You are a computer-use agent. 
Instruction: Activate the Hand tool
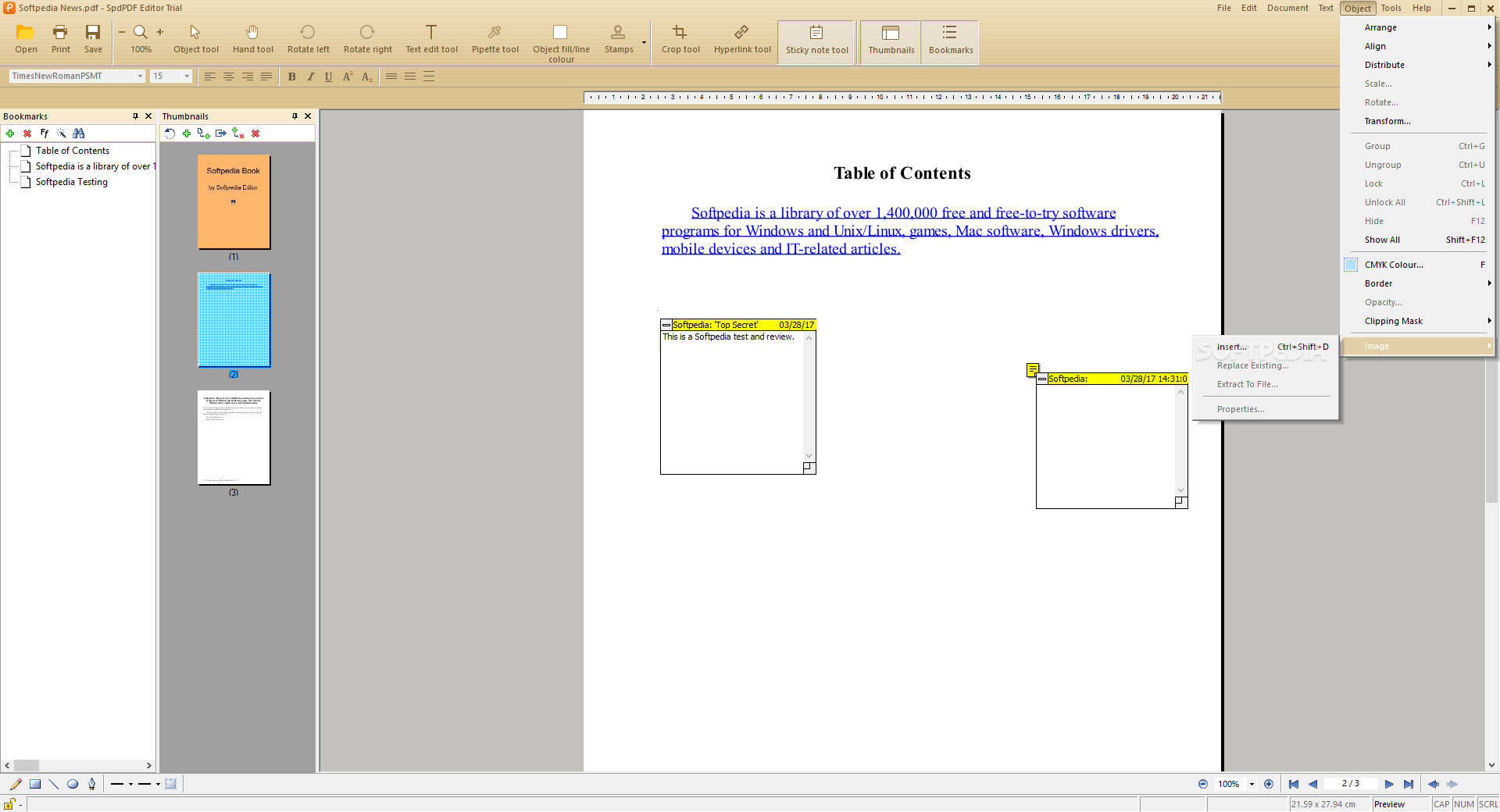(x=252, y=39)
